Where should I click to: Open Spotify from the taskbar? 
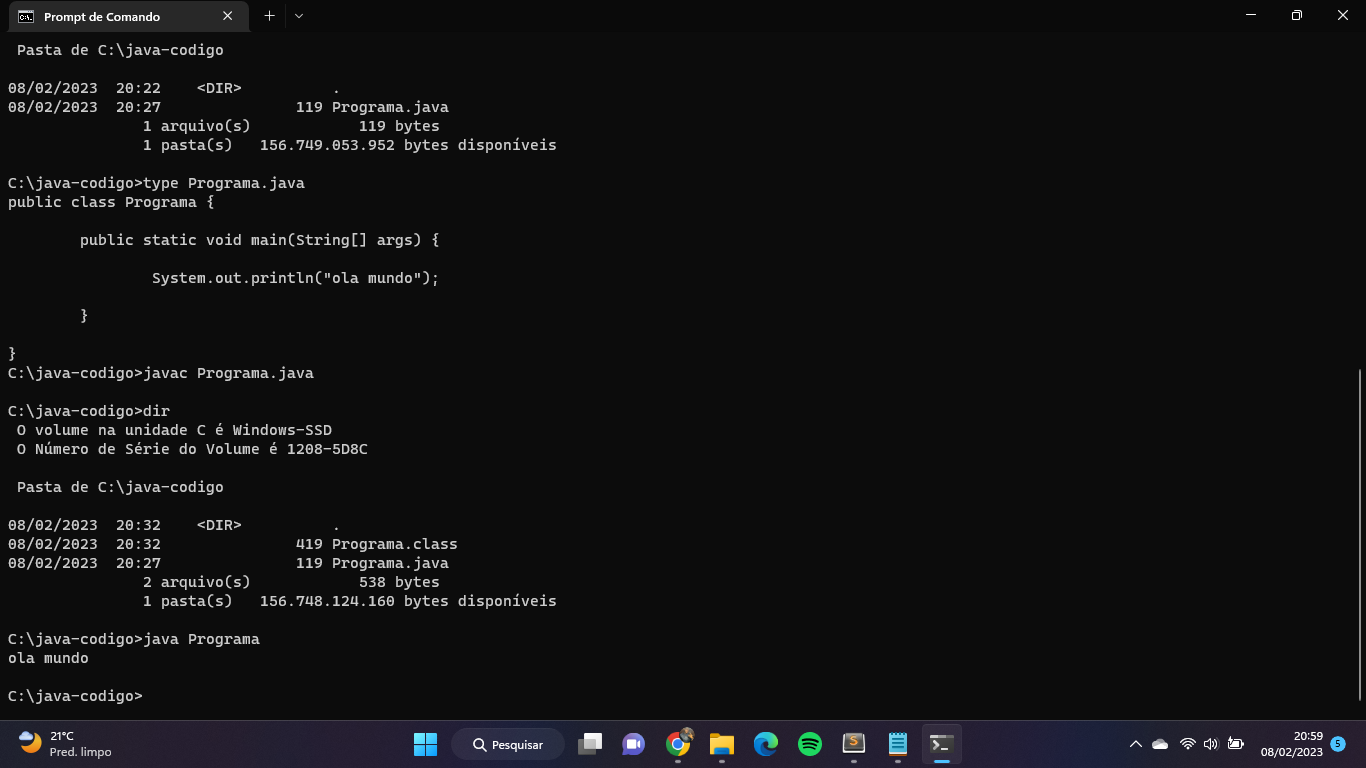point(810,744)
